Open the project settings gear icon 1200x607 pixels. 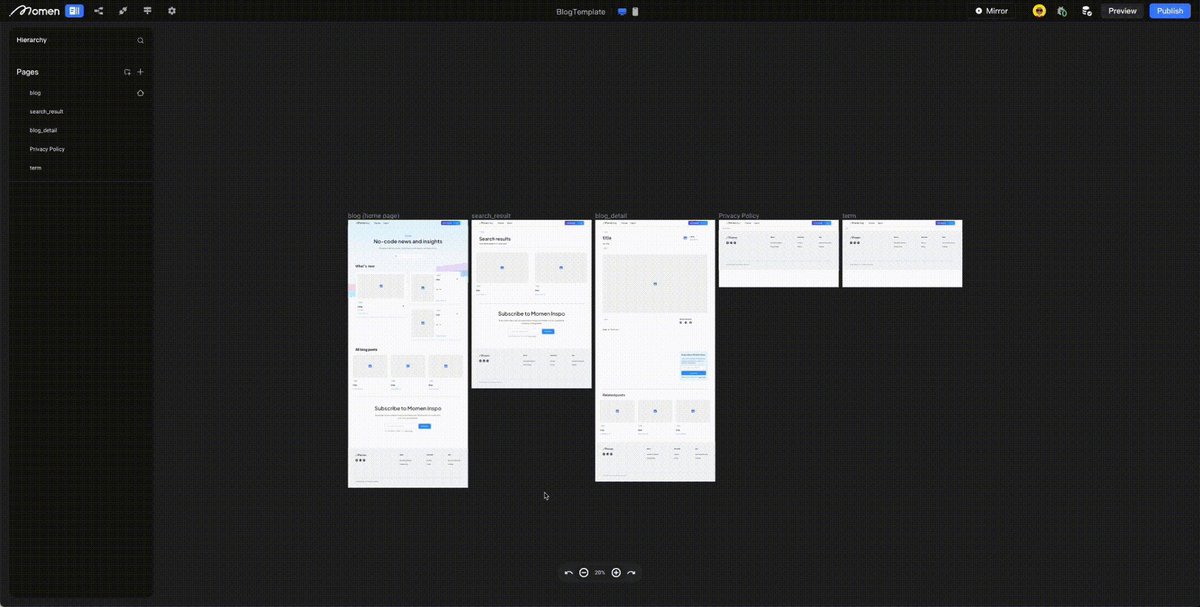171,10
